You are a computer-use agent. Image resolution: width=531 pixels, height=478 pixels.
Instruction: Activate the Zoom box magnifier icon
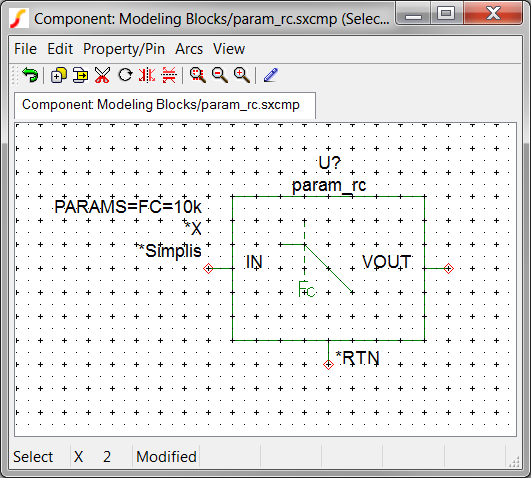click(x=198, y=75)
